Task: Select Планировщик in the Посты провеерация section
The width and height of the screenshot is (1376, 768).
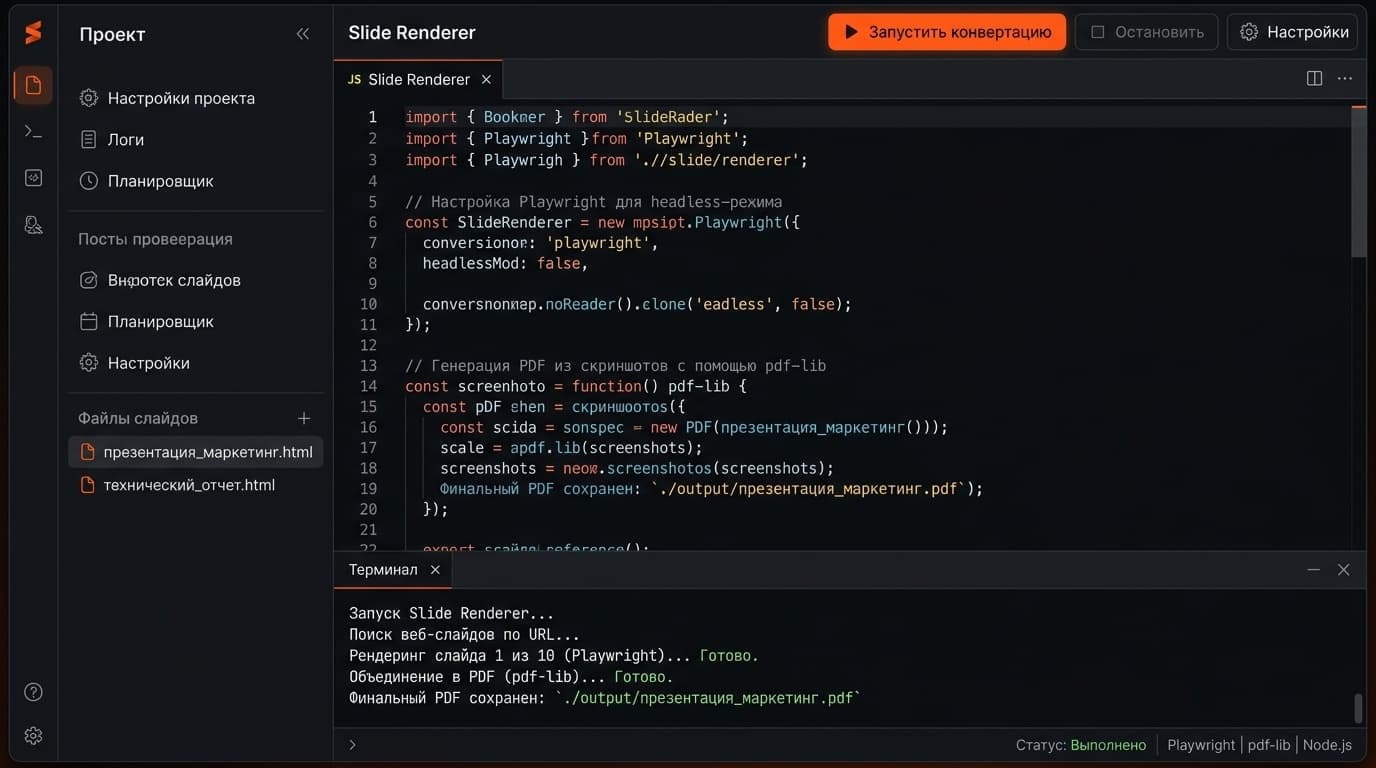Action: pos(160,321)
